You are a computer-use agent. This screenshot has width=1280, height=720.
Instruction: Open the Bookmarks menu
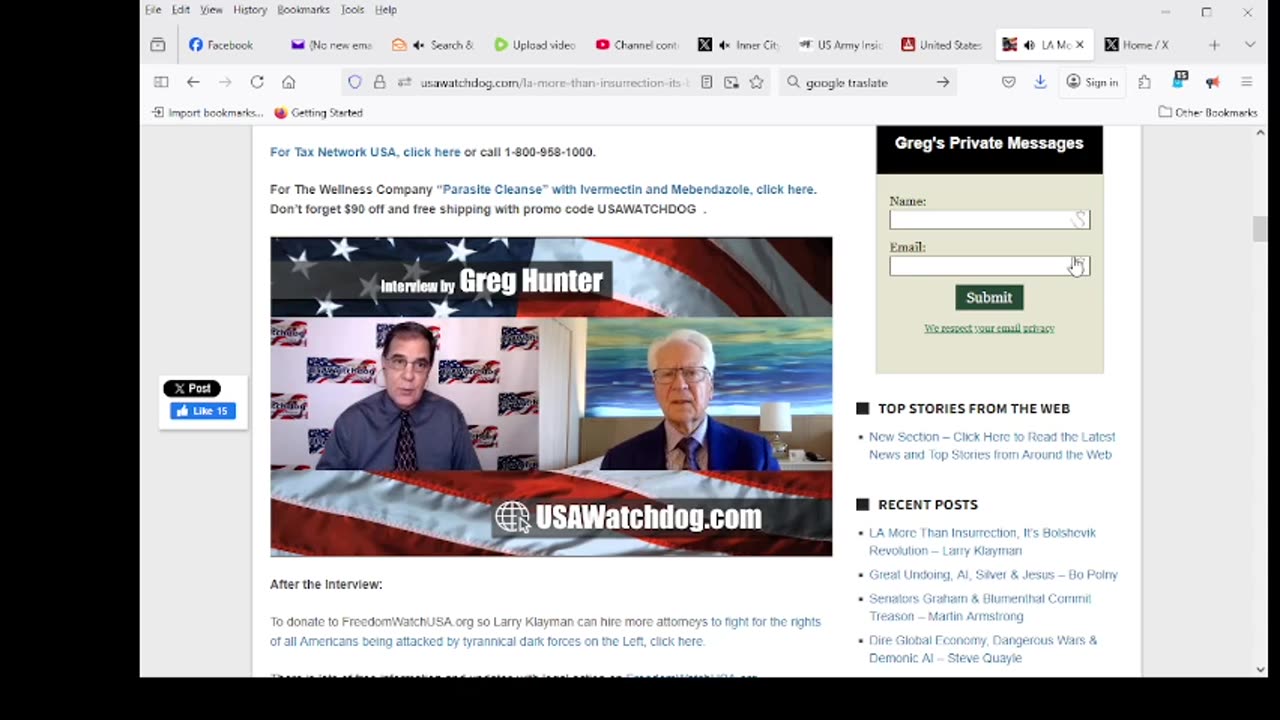pyautogui.click(x=303, y=10)
